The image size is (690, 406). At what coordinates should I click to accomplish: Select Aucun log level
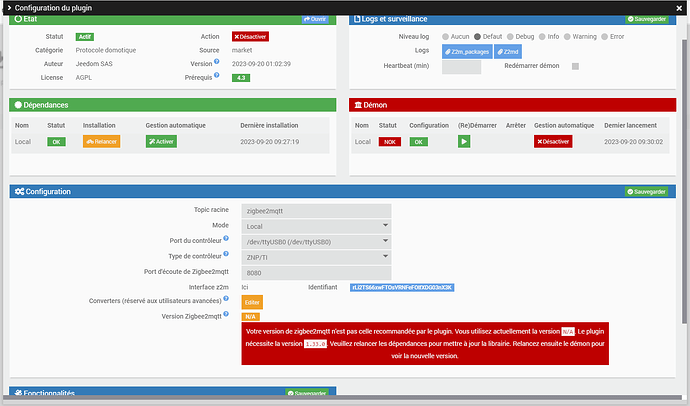(x=445, y=37)
